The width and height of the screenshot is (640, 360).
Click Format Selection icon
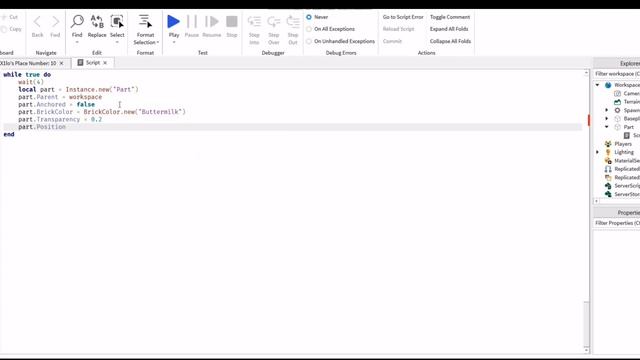point(145,22)
